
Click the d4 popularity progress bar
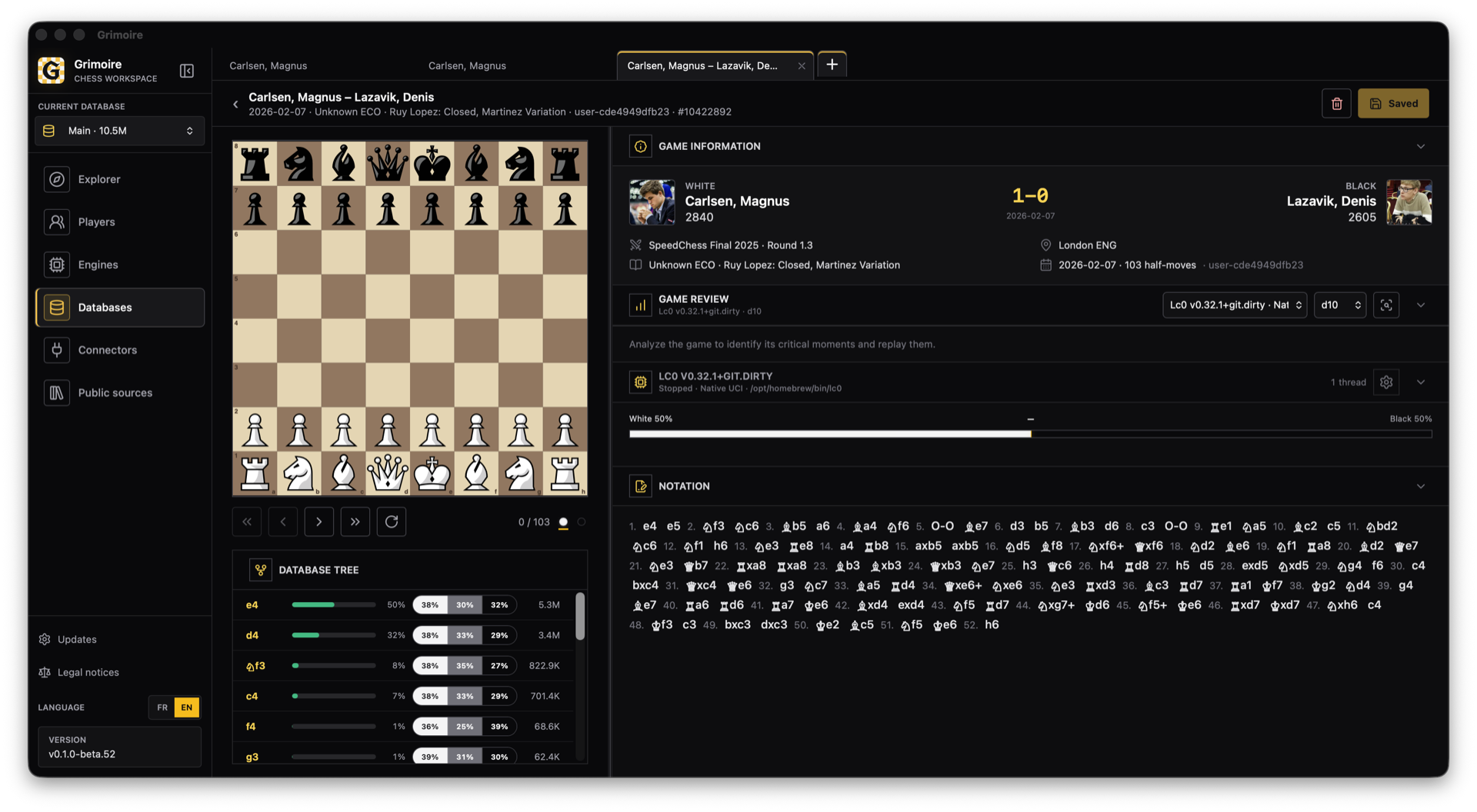[x=334, y=636]
